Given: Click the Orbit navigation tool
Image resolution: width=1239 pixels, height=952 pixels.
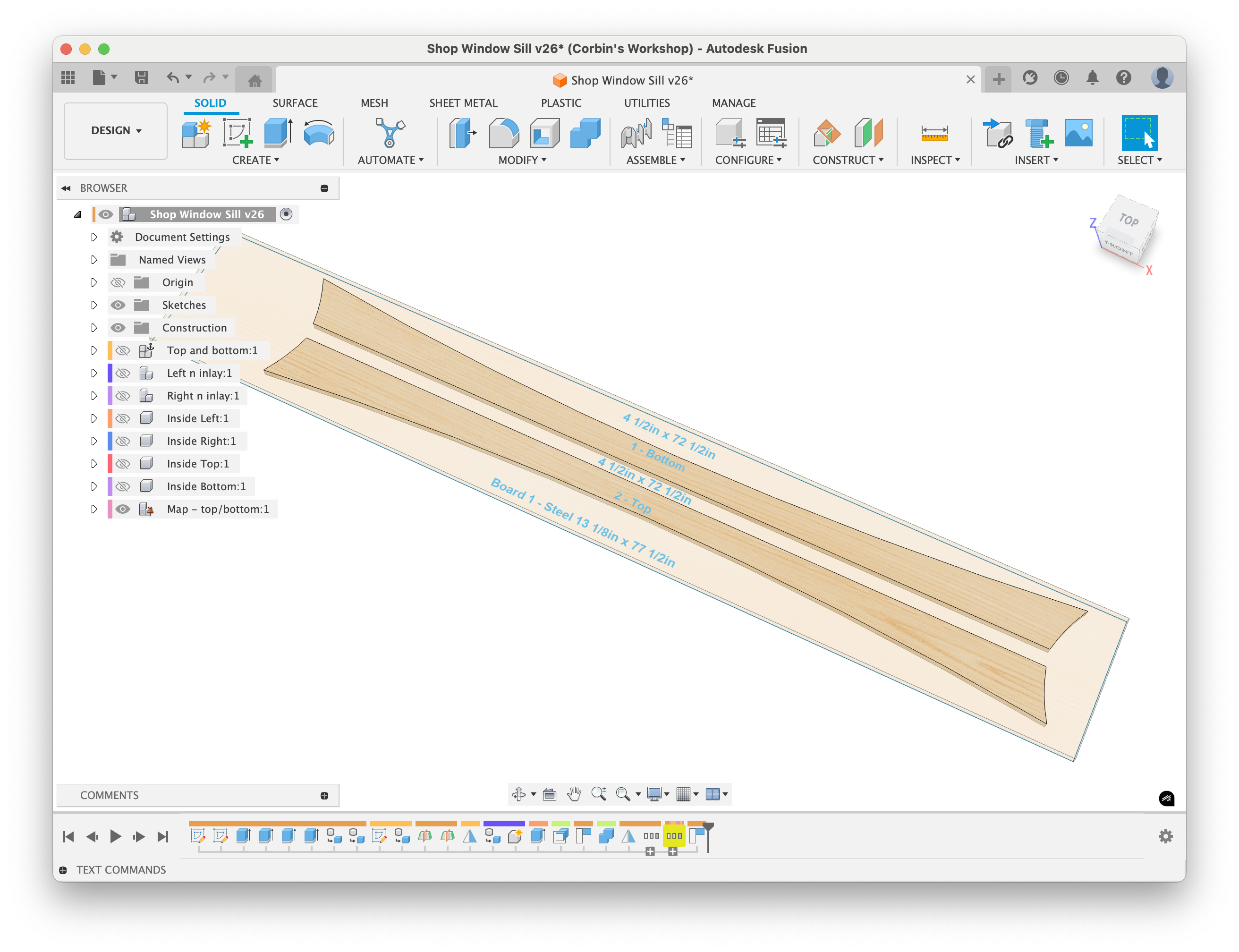Looking at the screenshot, I should pyautogui.click(x=518, y=794).
